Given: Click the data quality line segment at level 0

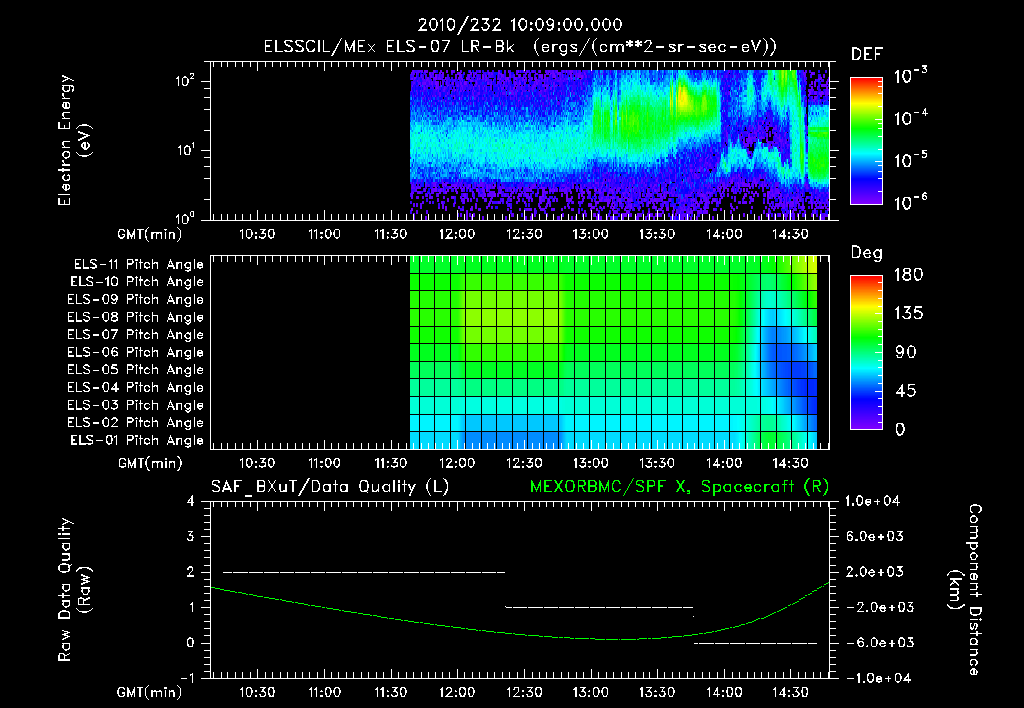Looking at the screenshot, I should 755,643.
